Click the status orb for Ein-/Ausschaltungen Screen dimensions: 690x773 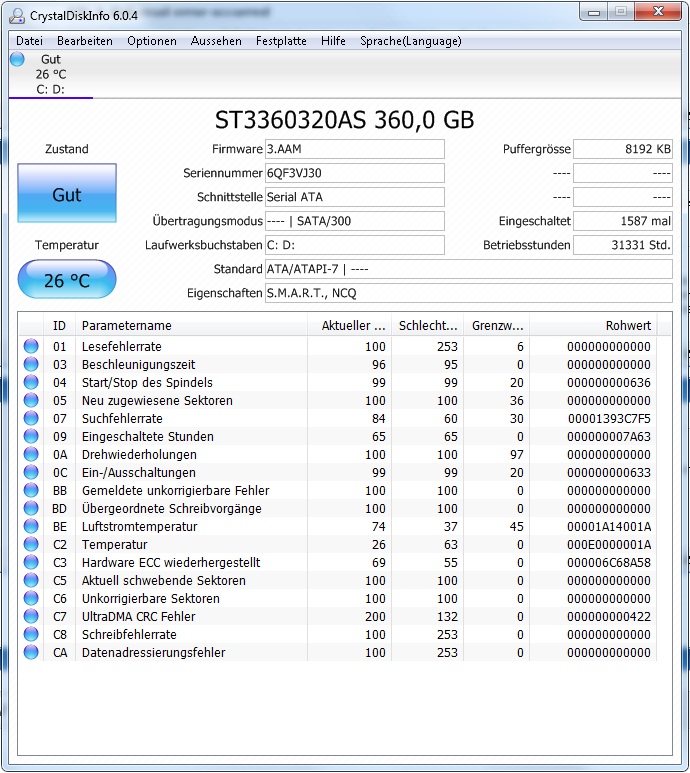pyautogui.click(x=31, y=472)
